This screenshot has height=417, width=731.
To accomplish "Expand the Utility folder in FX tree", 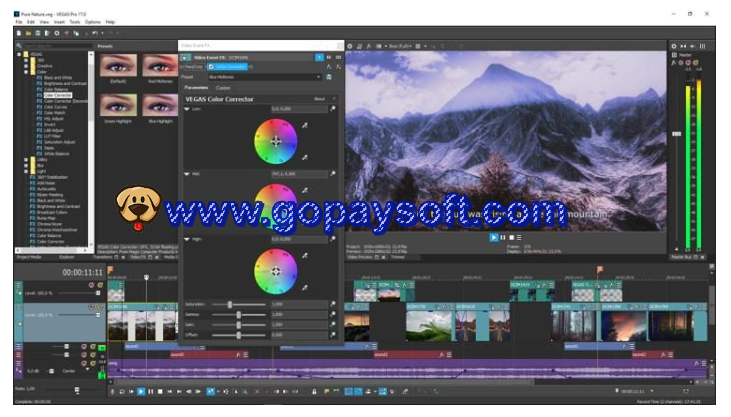I will click(x=26, y=160).
